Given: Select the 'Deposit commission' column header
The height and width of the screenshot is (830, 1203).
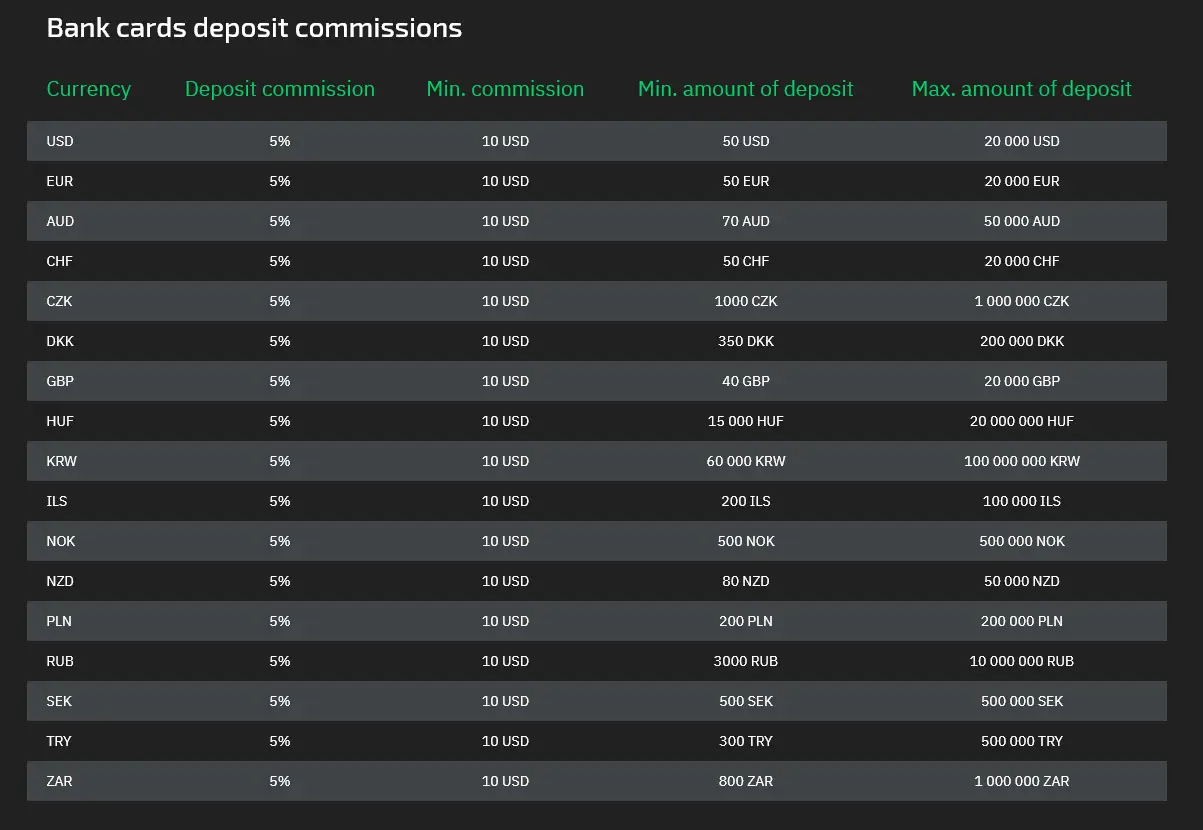Looking at the screenshot, I should (280, 89).
